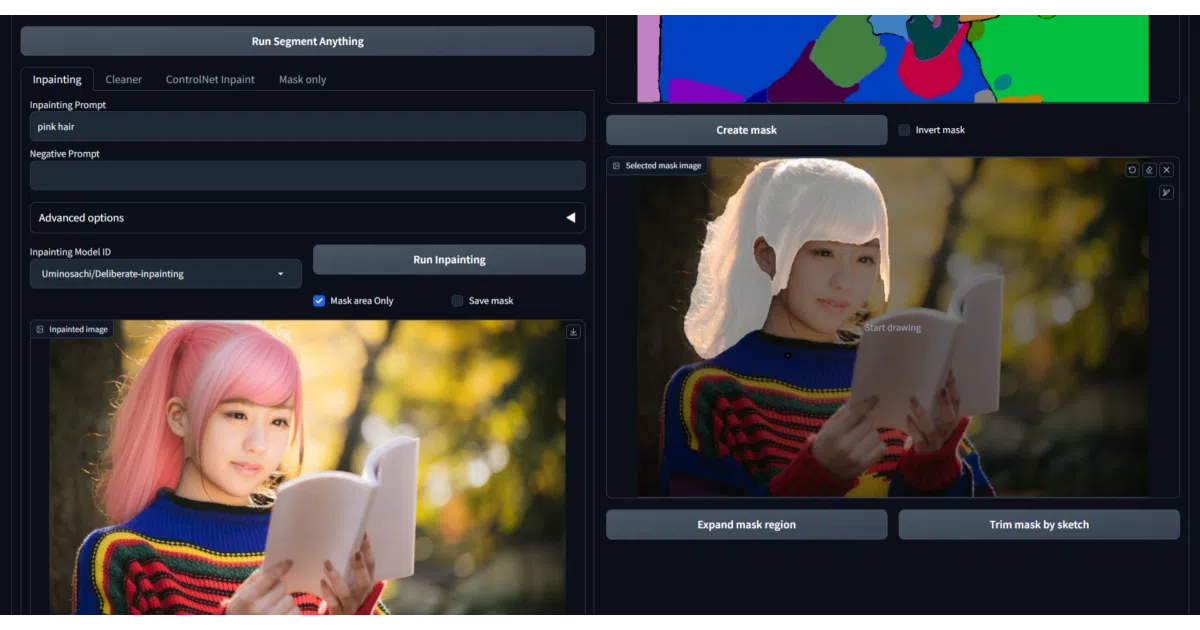
Task: Click the Selected mask image label icon
Action: 616,166
